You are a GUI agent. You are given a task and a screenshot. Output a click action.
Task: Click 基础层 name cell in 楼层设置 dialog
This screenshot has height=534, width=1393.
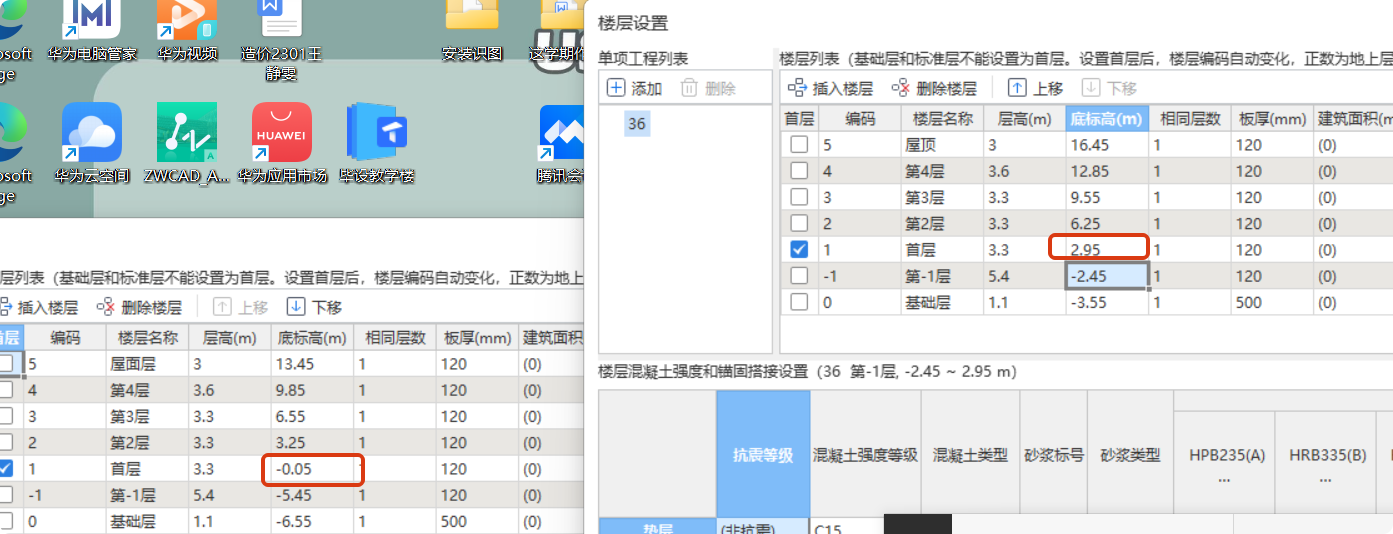click(x=941, y=301)
